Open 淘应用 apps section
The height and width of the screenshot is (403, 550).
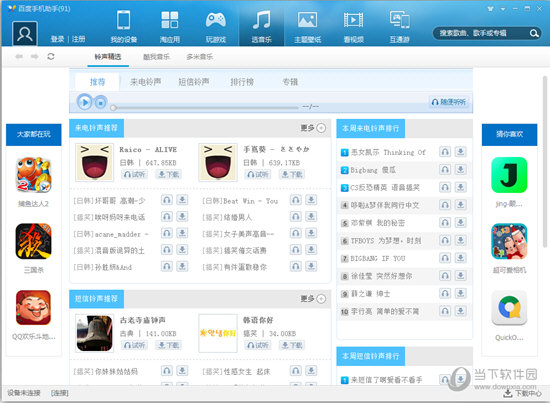pyautogui.click(x=170, y=27)
